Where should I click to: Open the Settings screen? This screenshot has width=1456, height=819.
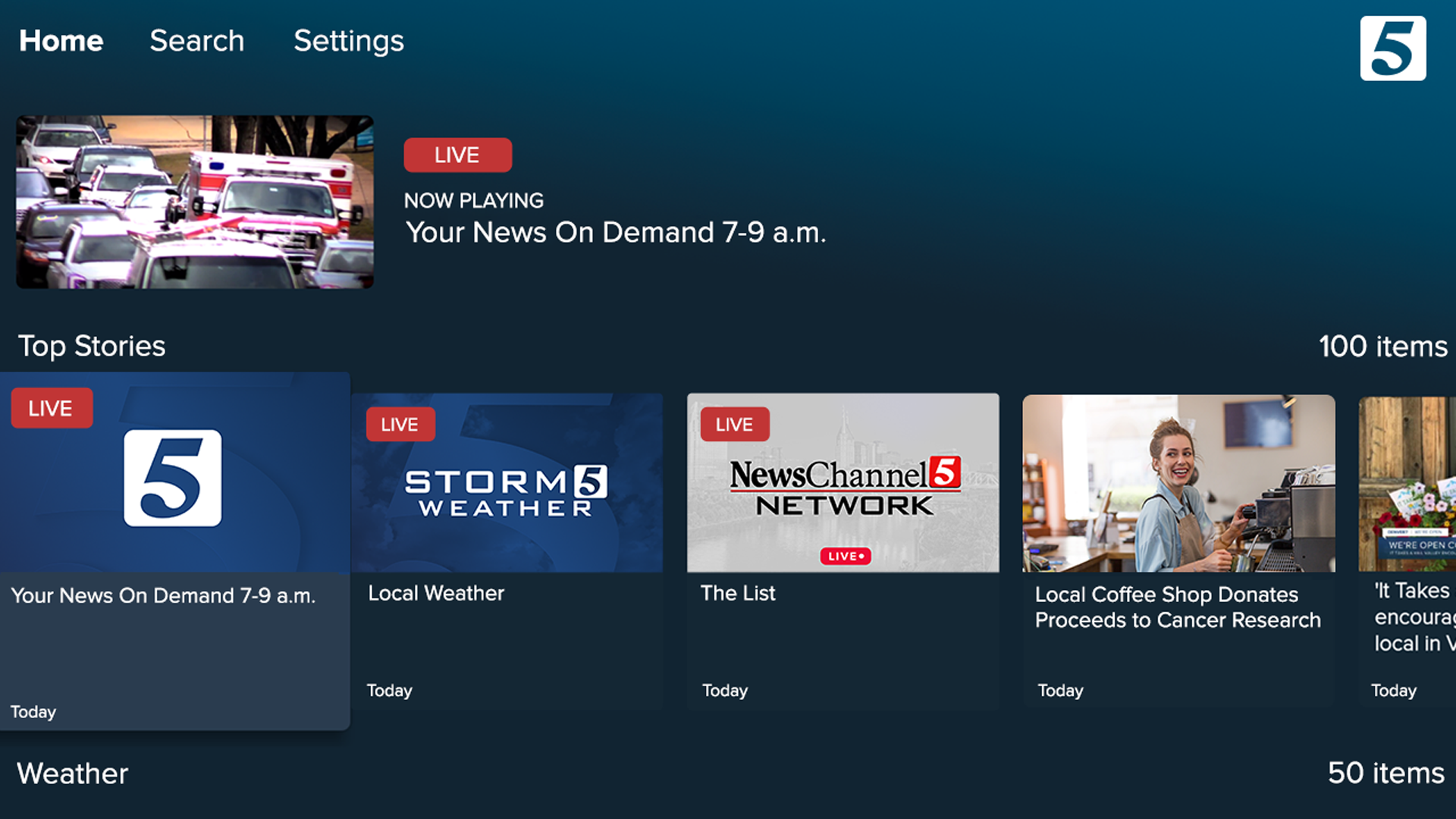pos(348,41)
